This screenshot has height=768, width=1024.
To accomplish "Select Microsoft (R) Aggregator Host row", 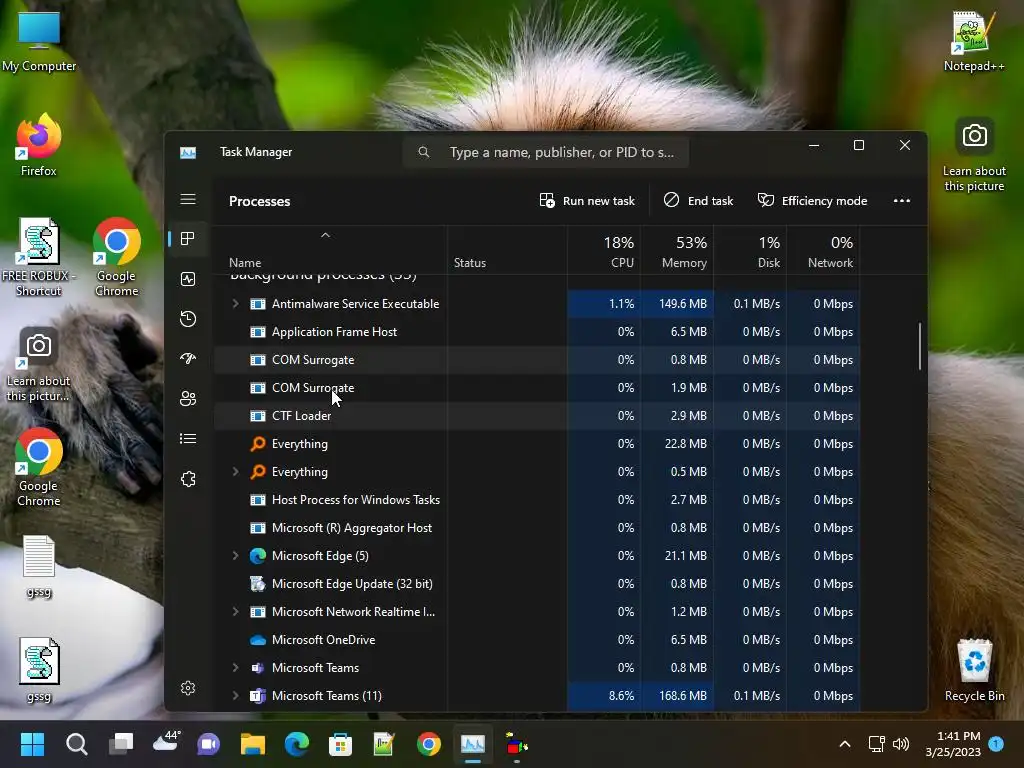I will (537, 528).
